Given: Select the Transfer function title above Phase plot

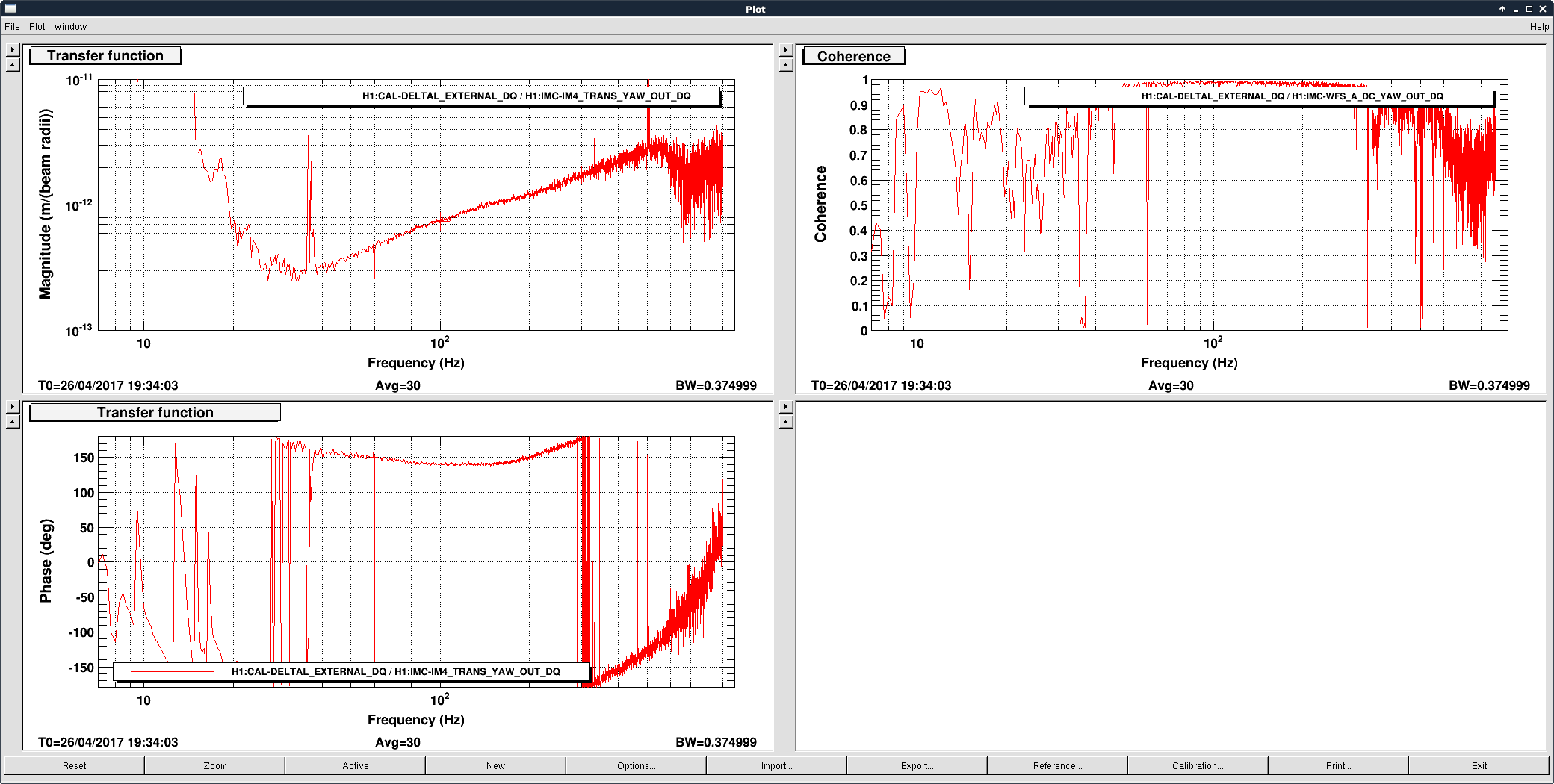Looking at the screenshot, I should coord(155,413).
